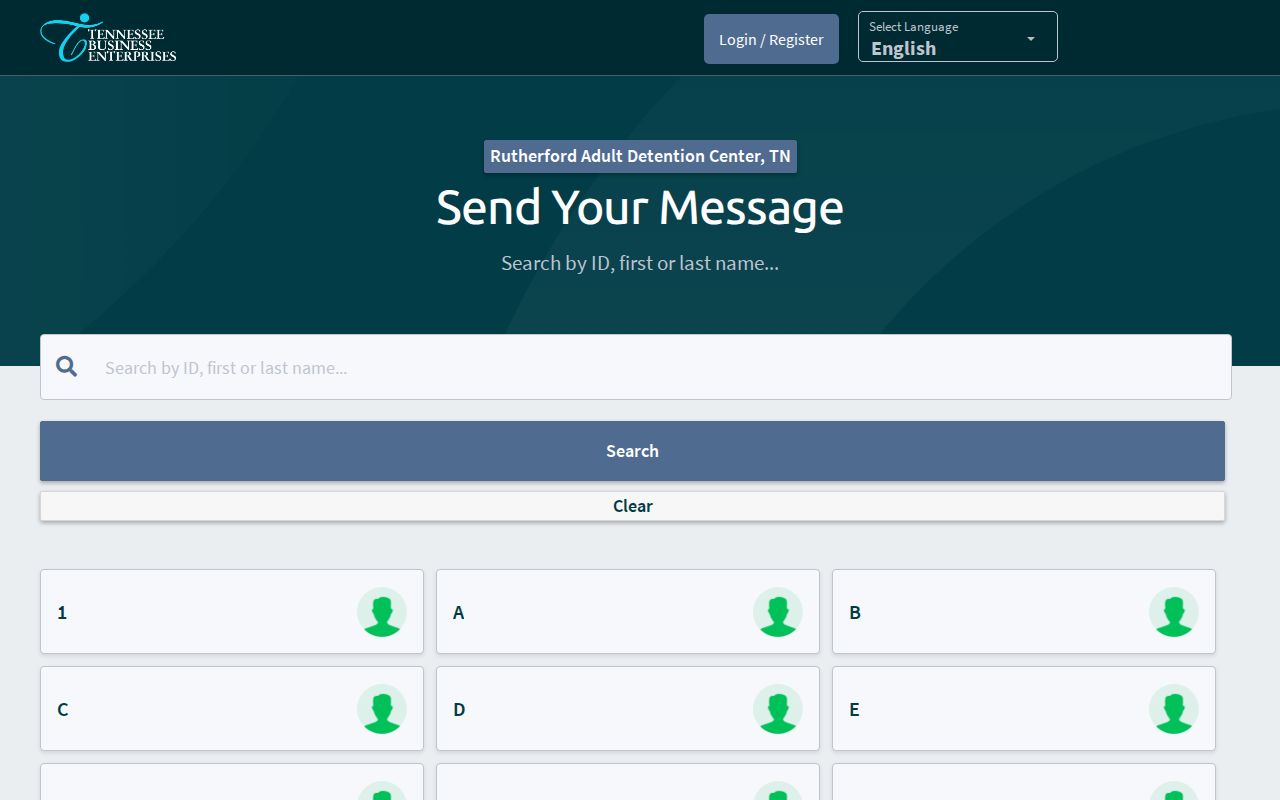Click the blue Search button

click(x=632, y=451)
